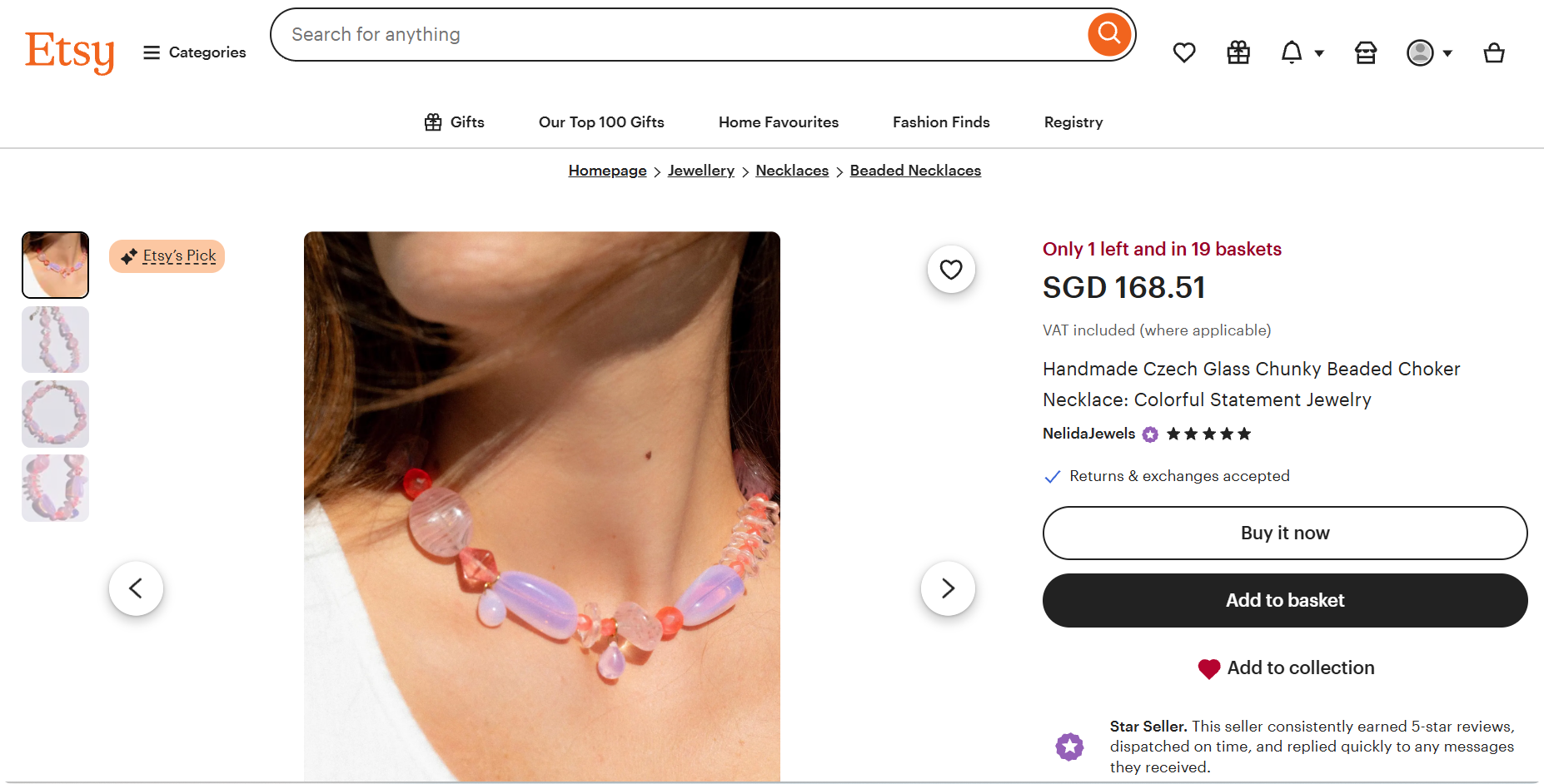This screenshot has height=784, width=1544.
Task: Click the five-star rating of the seller
Action: coord(1208,434)
